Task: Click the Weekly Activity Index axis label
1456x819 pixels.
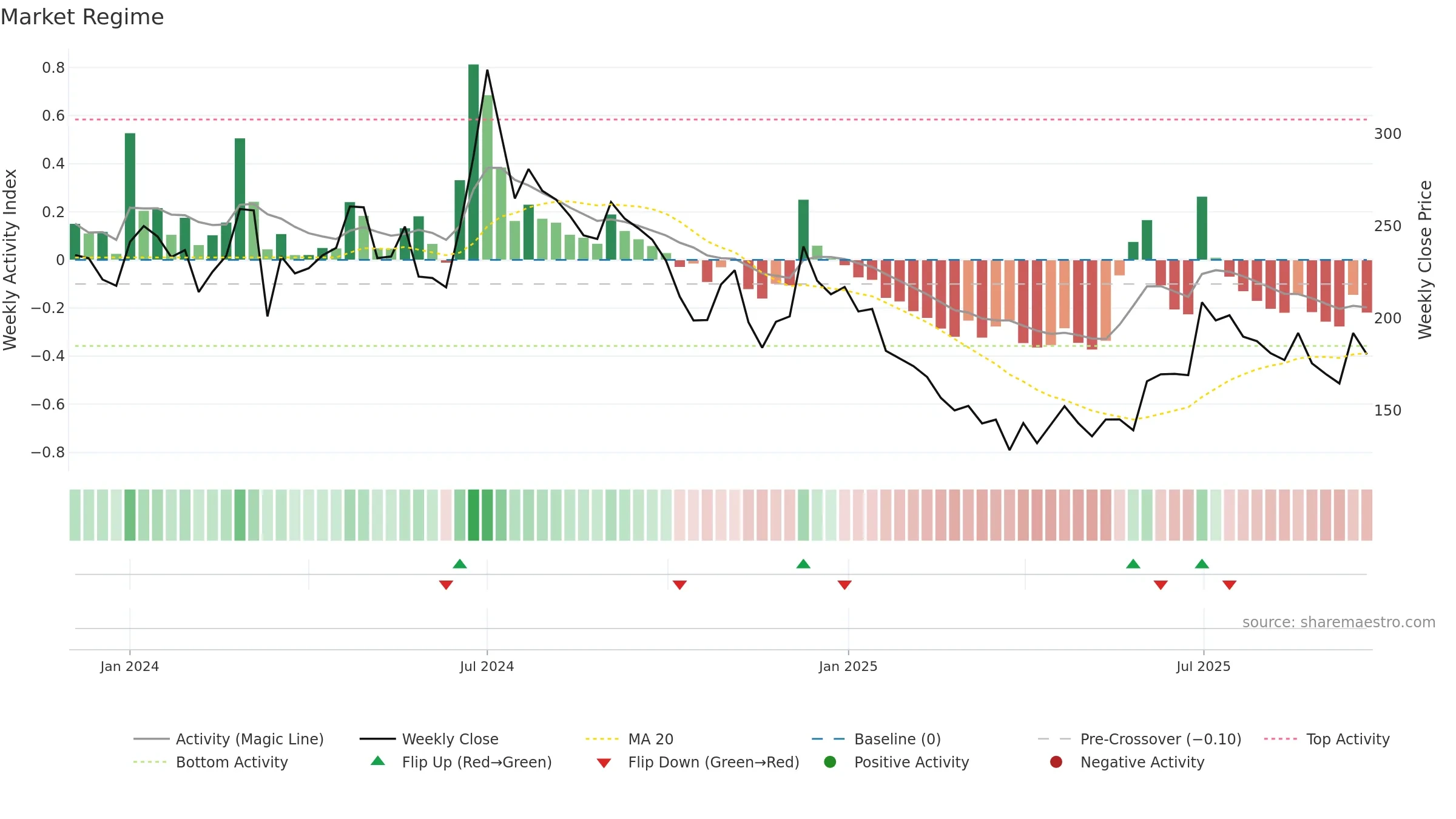Action: [x=10, y=260]
